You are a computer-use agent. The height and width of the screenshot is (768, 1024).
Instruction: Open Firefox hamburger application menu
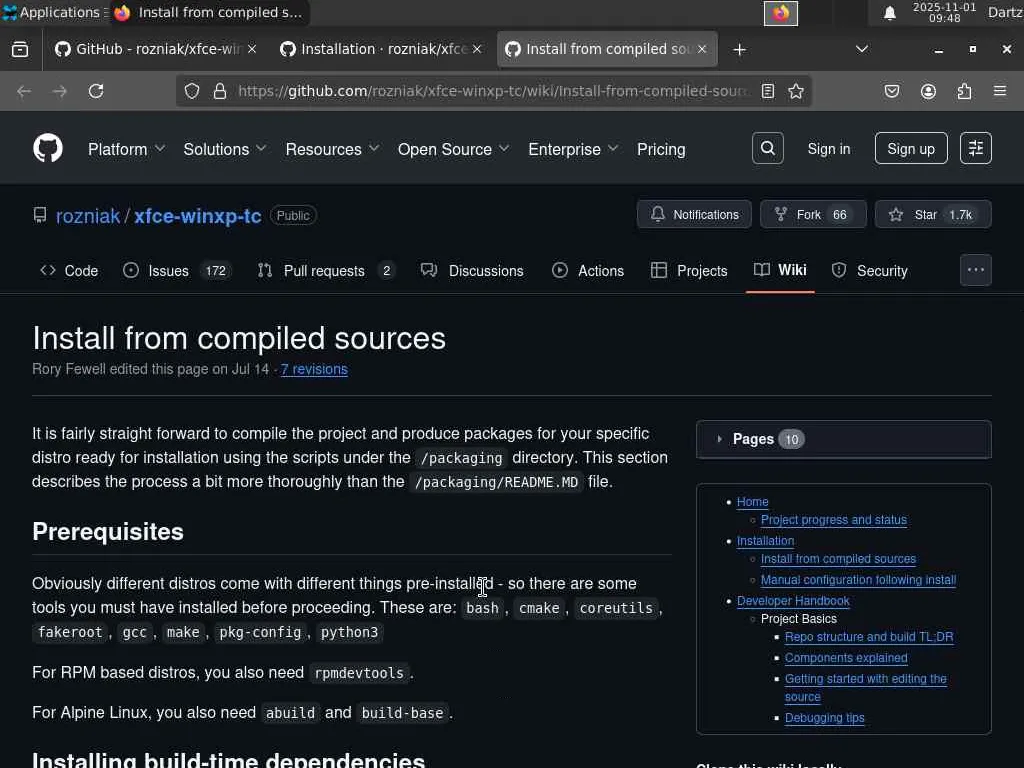(1000, 91)
